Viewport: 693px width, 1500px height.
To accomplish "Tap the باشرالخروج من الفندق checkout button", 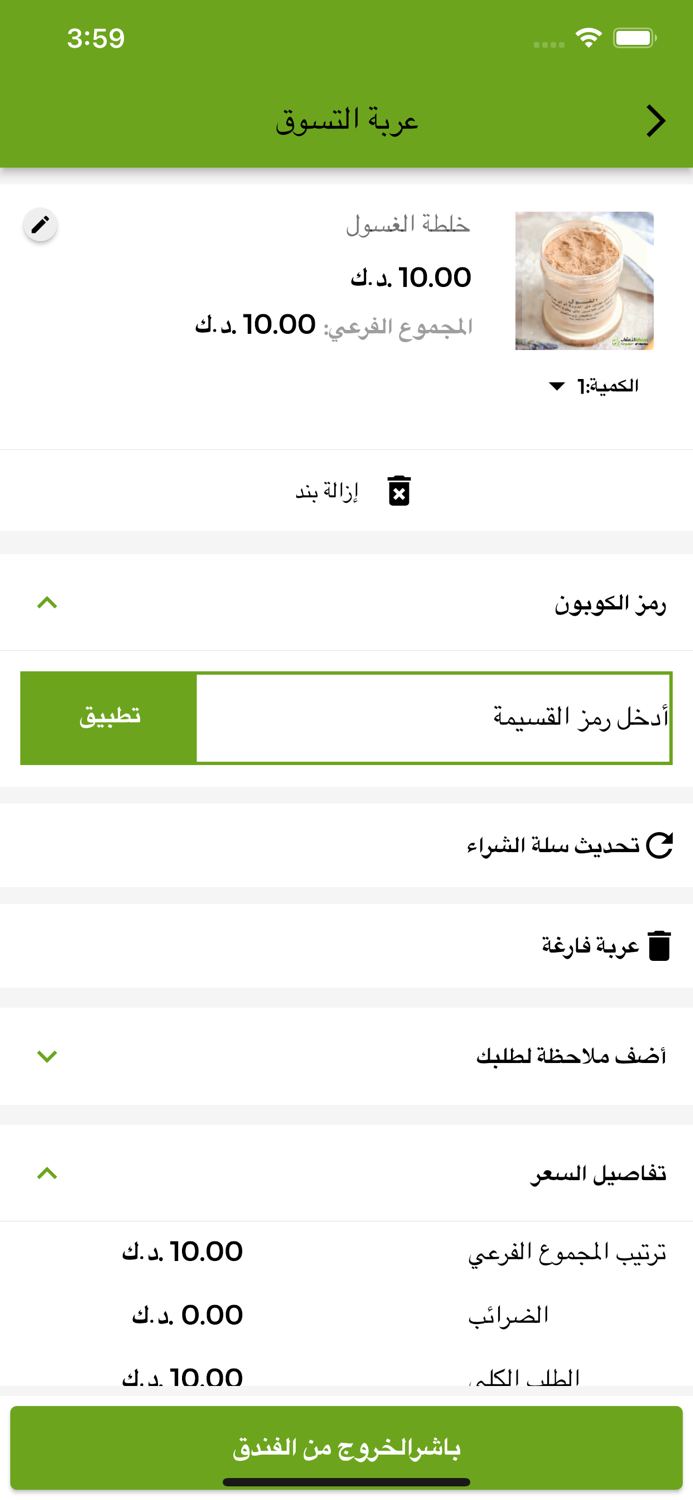I will [346, 1446].
